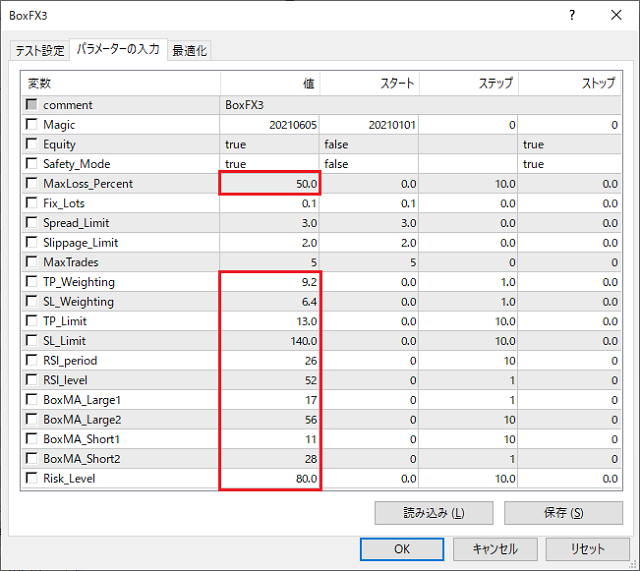640x571 pixels.
Task: Enable the Magic checkbox
Action: click(31, 124)
